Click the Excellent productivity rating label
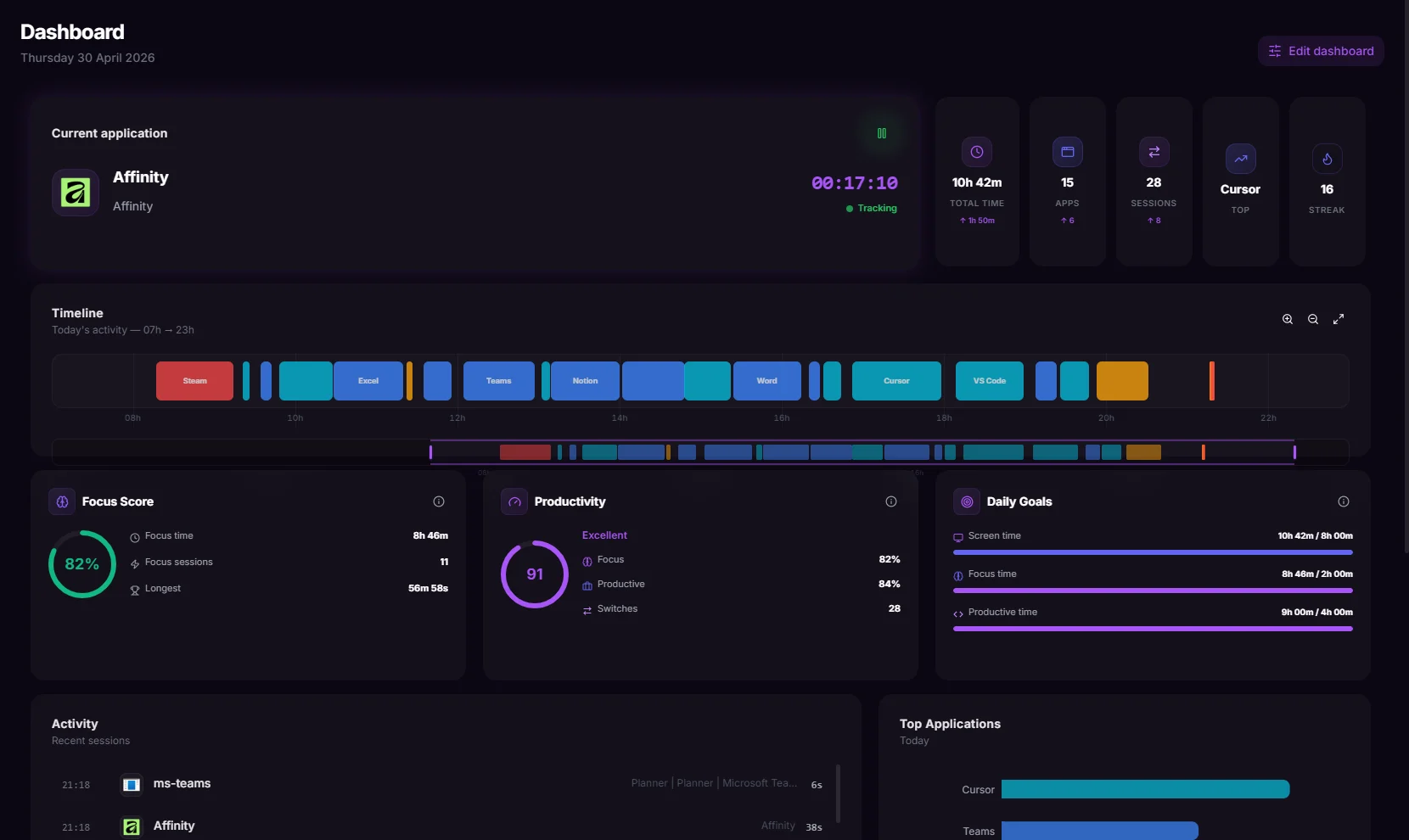 pos(604,535)
